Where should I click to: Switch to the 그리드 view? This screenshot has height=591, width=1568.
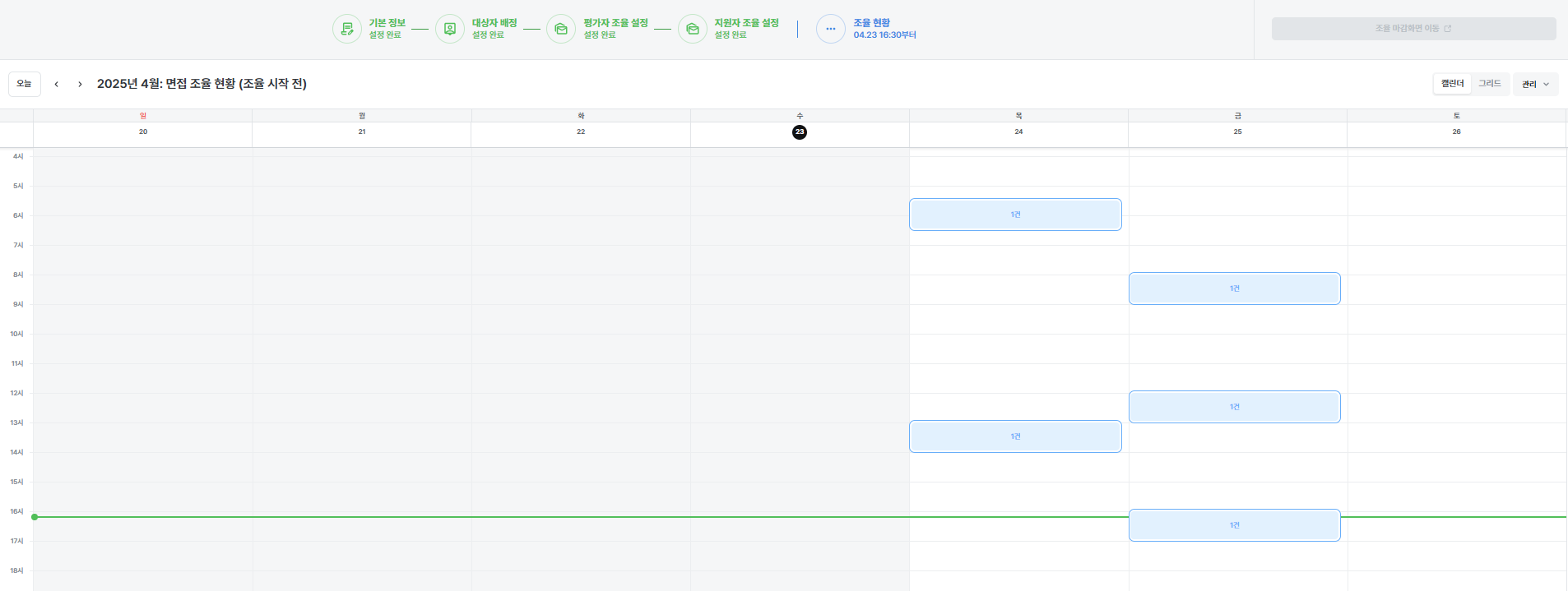click(1489, 84)
